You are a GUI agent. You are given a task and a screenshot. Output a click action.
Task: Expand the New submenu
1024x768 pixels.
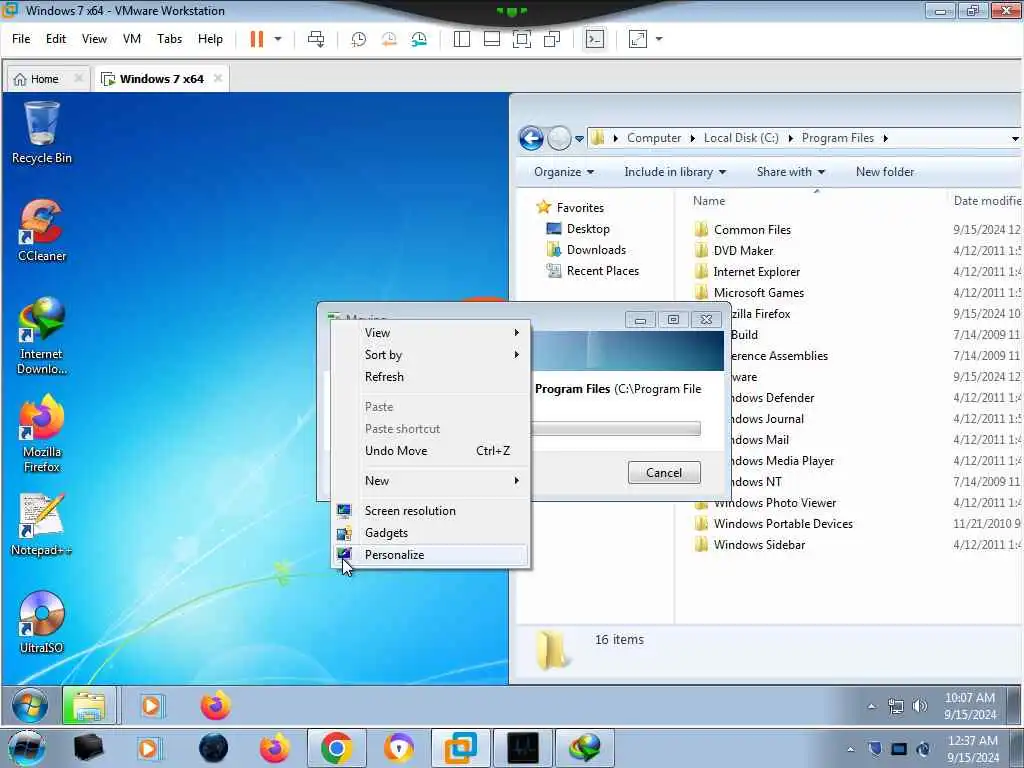(x=432, y=481)
